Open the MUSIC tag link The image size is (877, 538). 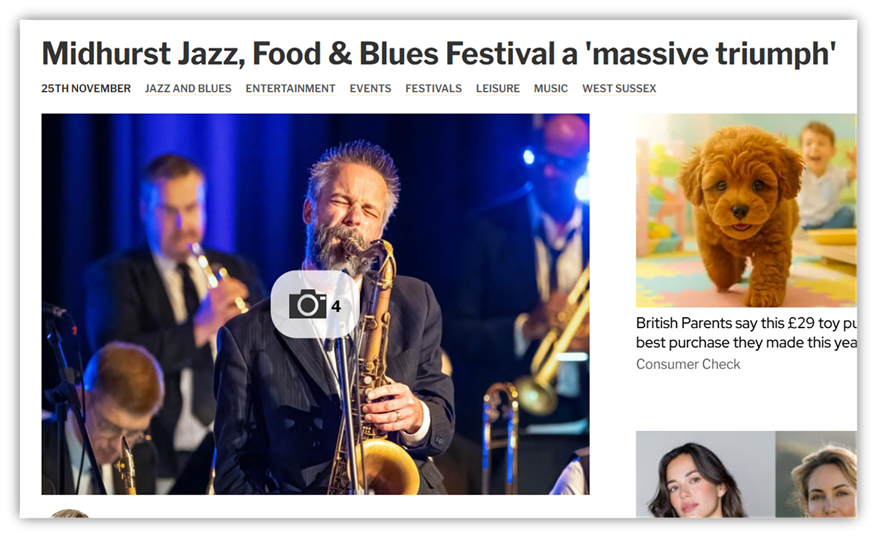tap(551, 88)
